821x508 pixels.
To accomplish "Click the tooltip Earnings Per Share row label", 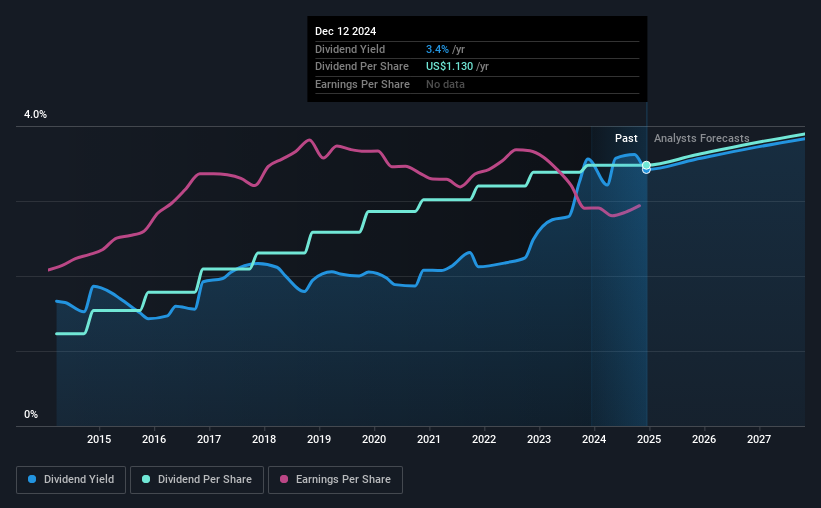I will (x=362, y=84).
